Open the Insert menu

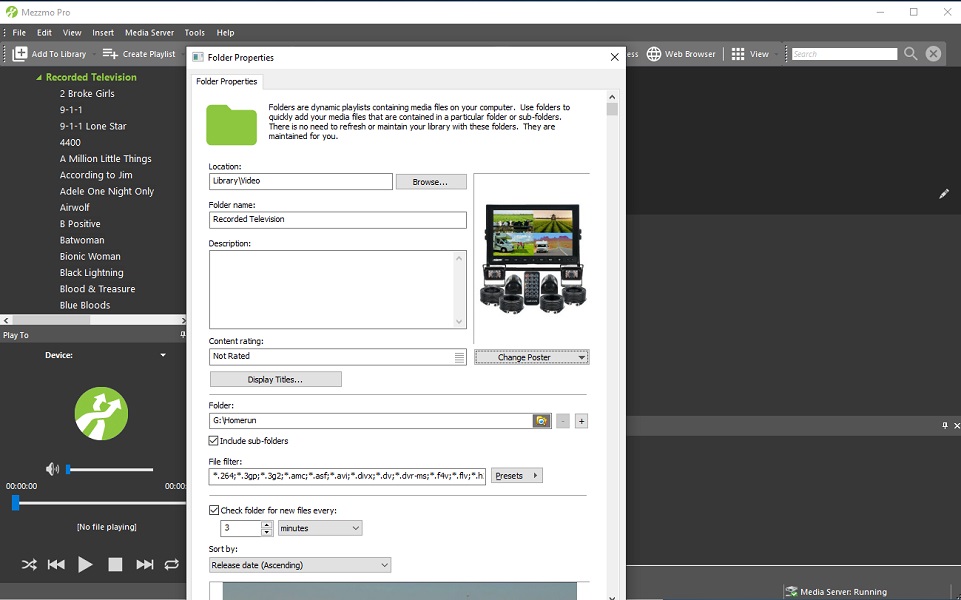coord(103,32)
